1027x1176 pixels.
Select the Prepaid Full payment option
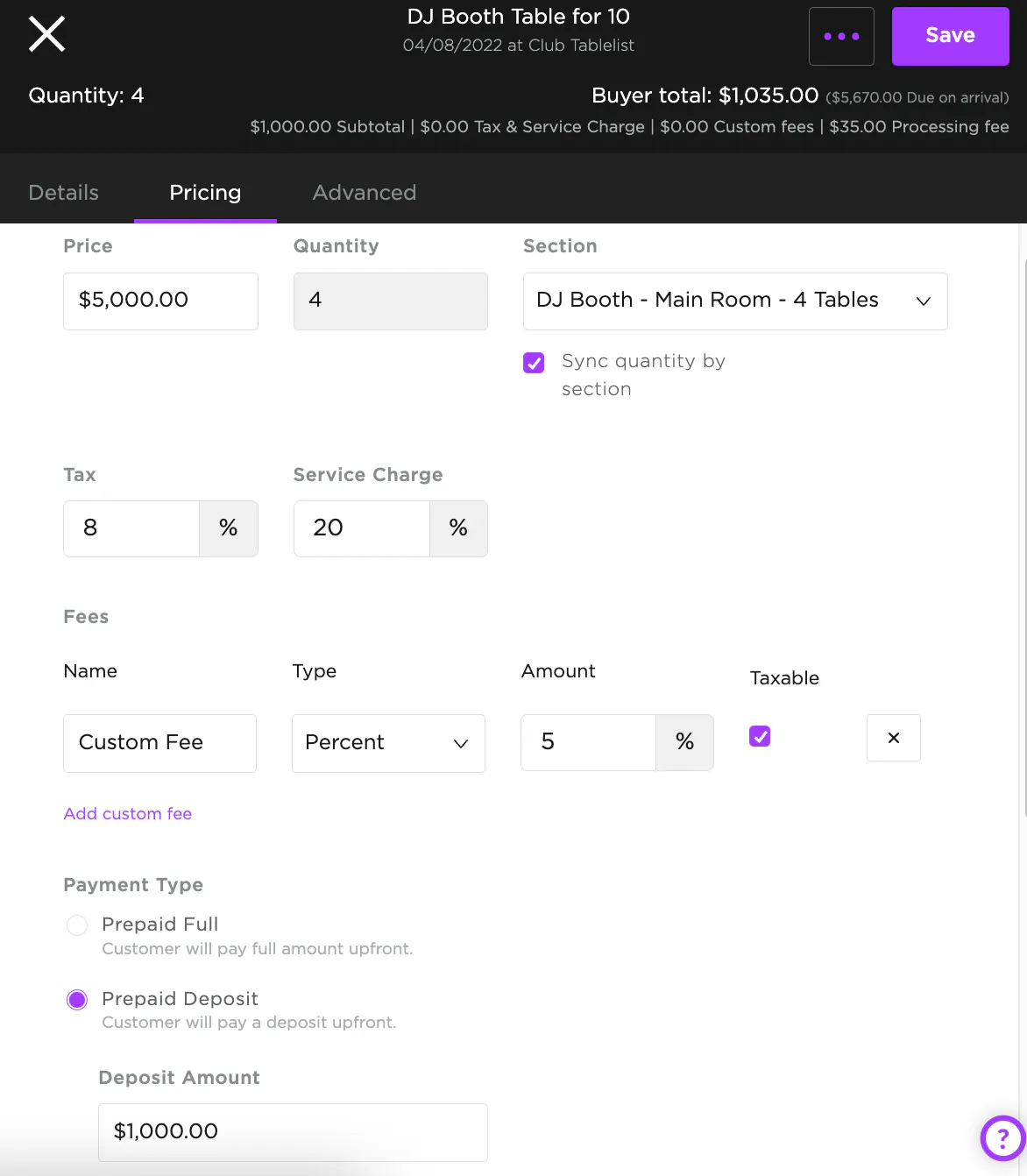point(77,925)
